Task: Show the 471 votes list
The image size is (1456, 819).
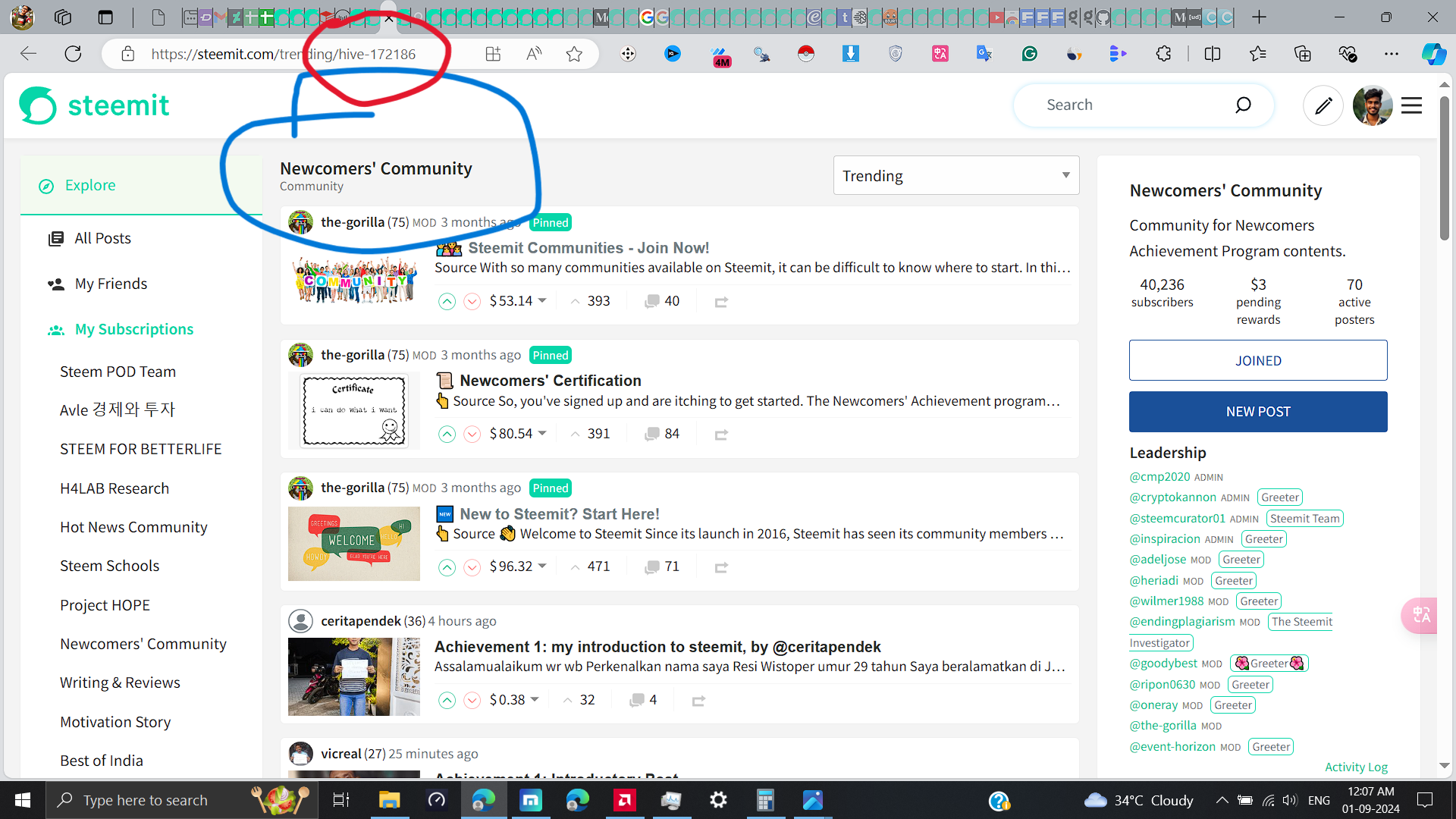Action: [x=590, y=566]
